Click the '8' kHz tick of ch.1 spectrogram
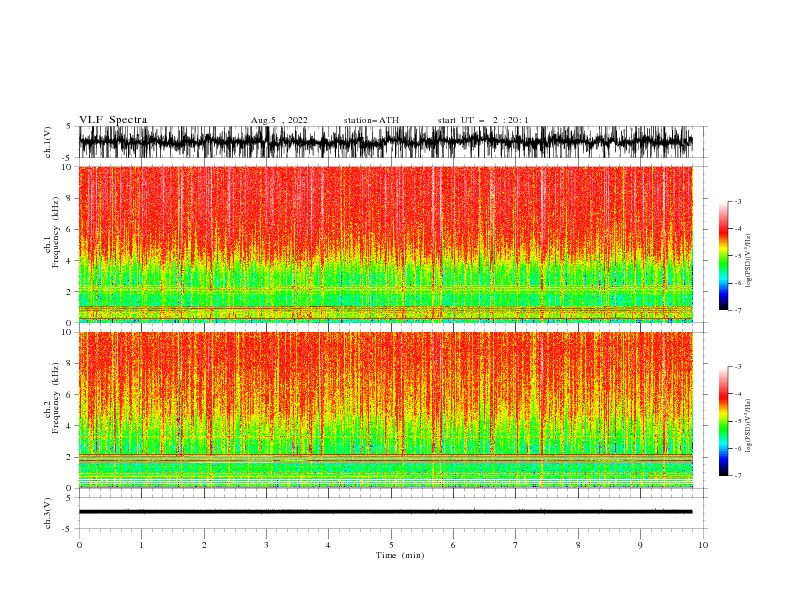This screenshot has width=792, height=612. 70,198
